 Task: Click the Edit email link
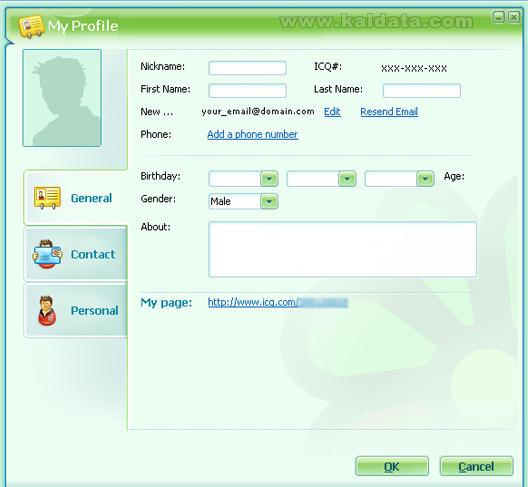(332, 112)
